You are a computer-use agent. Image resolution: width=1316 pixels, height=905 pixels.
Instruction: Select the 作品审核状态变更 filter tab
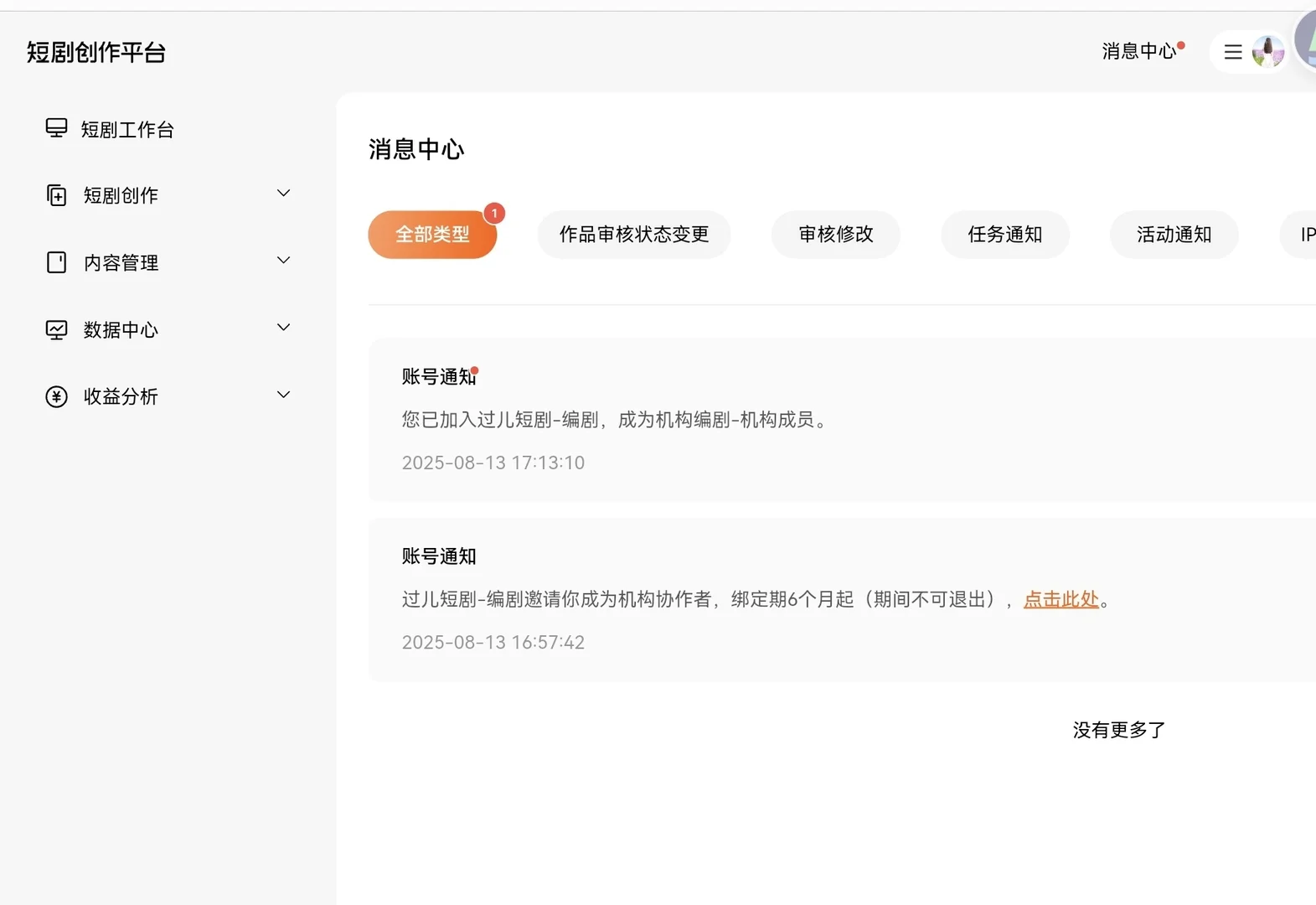tap(634, 235)
